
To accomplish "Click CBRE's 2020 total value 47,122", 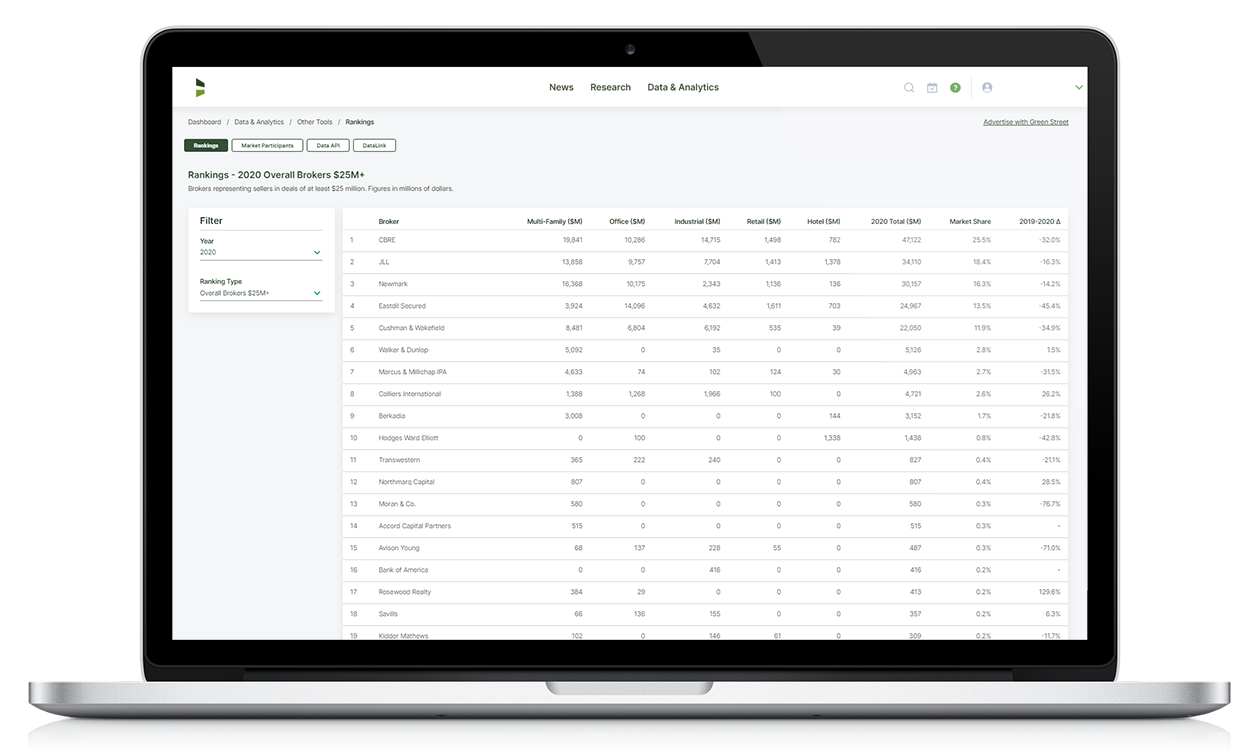I will tap(911, 240).
